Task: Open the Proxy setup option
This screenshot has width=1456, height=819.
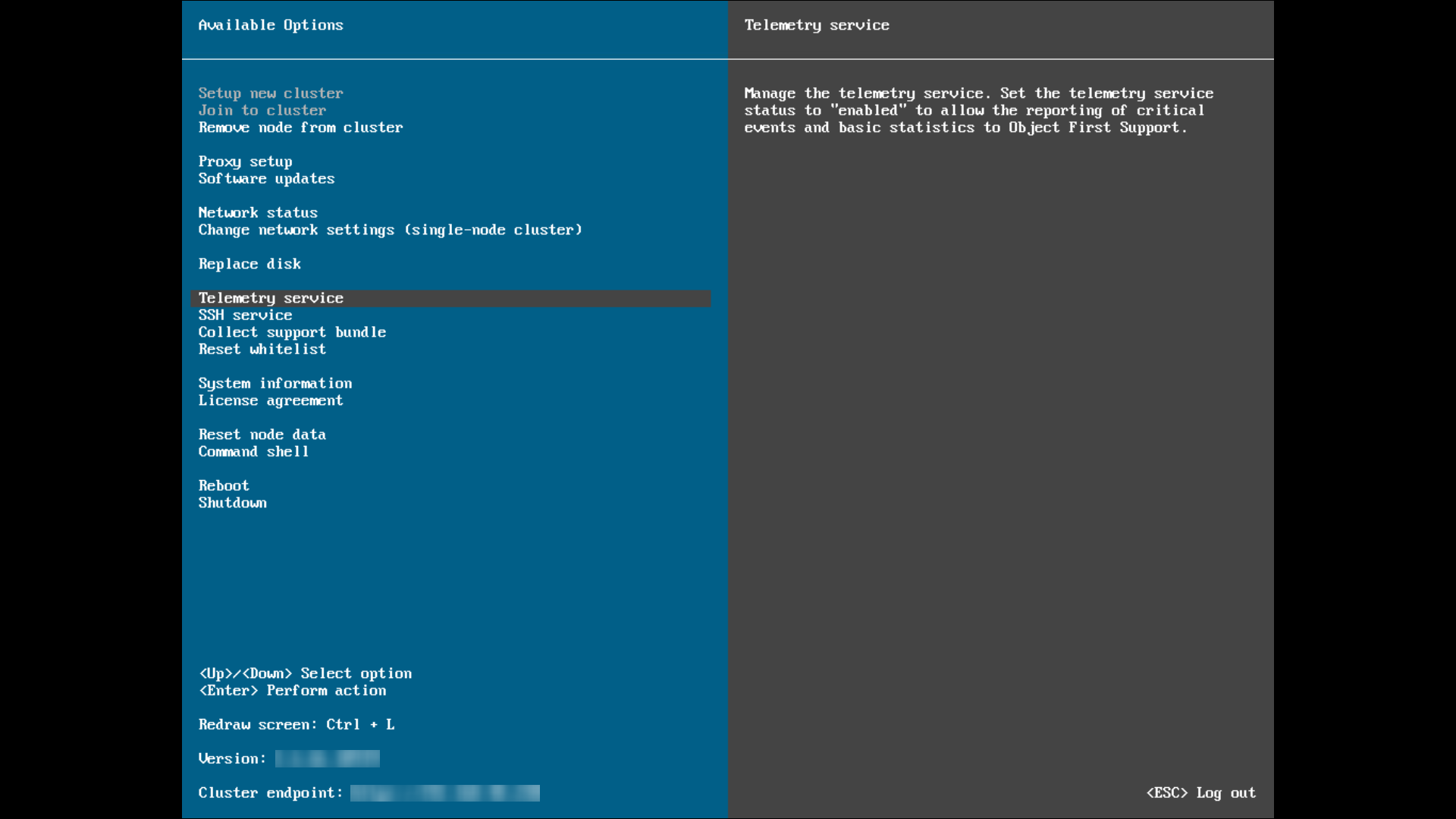Action: tap(246, 162)
